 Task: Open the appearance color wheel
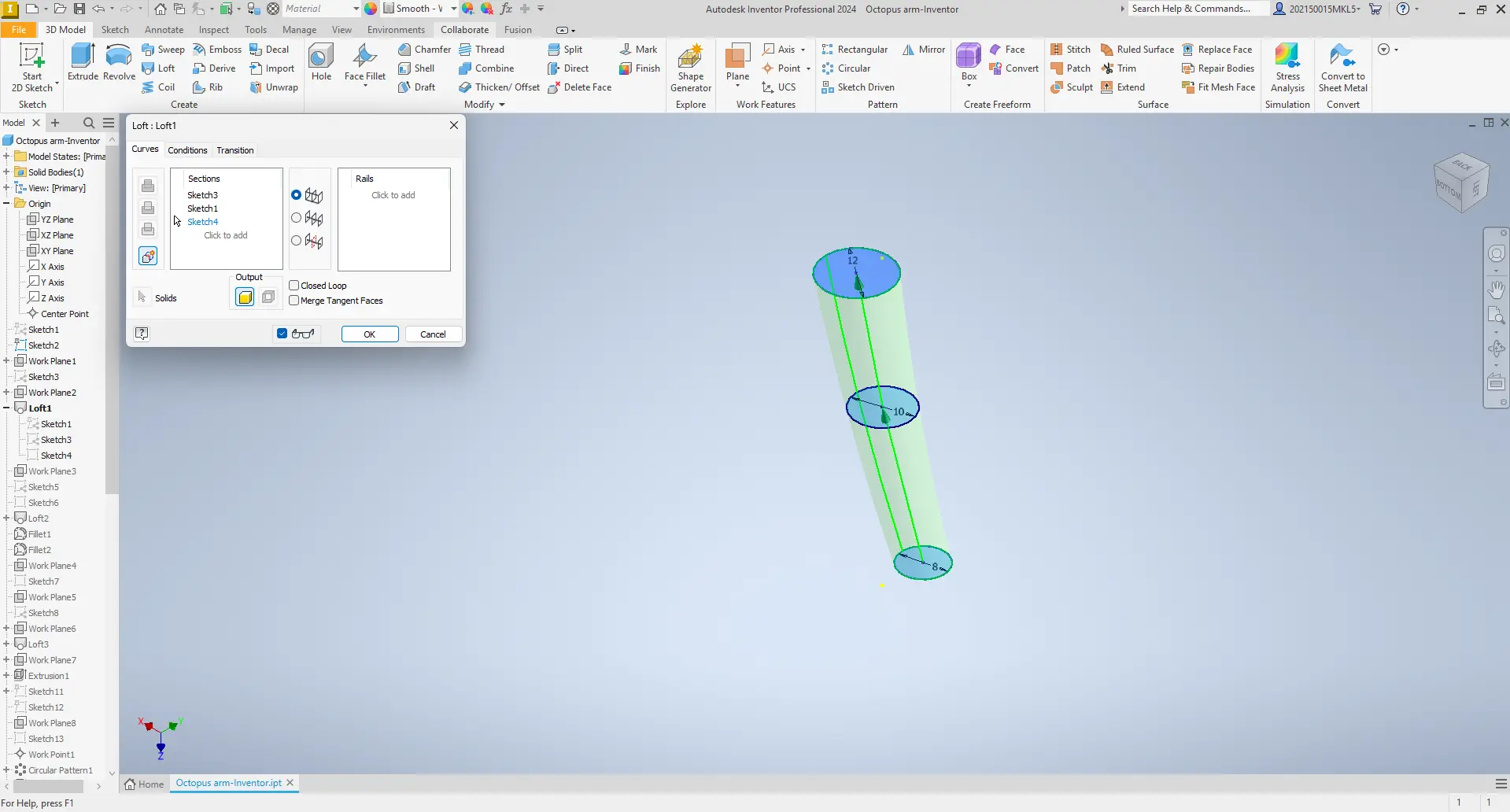coord(371,9)
